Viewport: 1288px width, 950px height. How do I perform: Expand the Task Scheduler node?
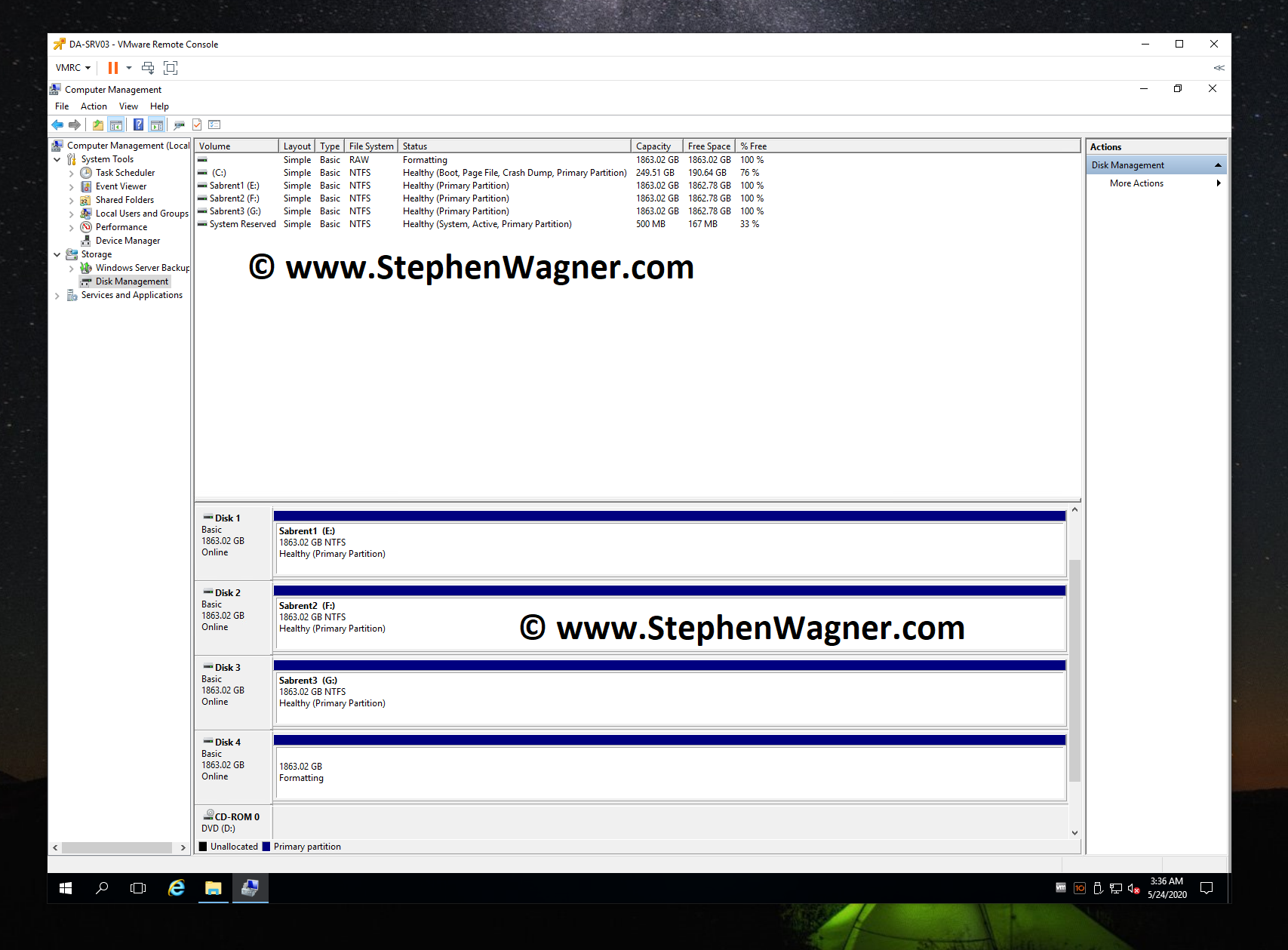tap(72, 174)
